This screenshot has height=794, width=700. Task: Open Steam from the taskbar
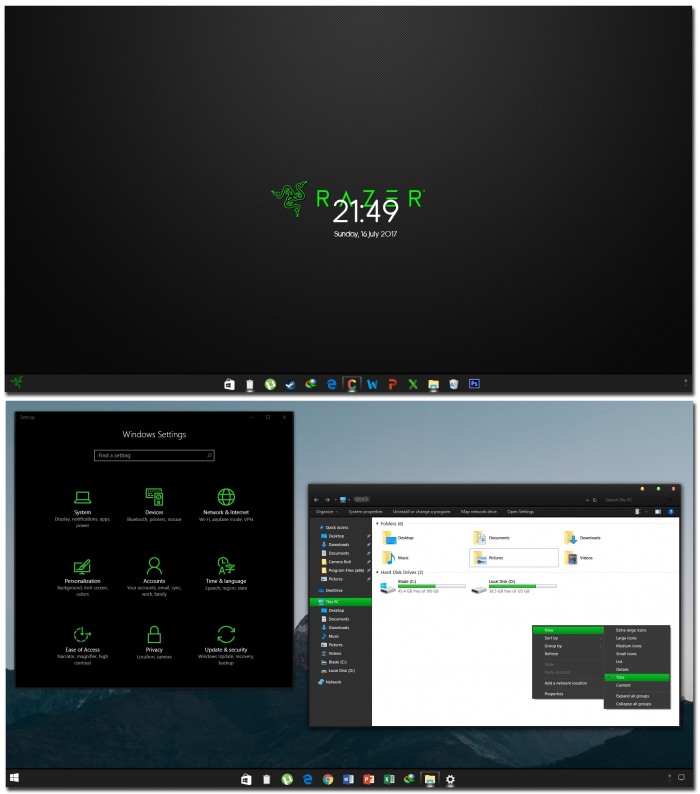[290, 384]
